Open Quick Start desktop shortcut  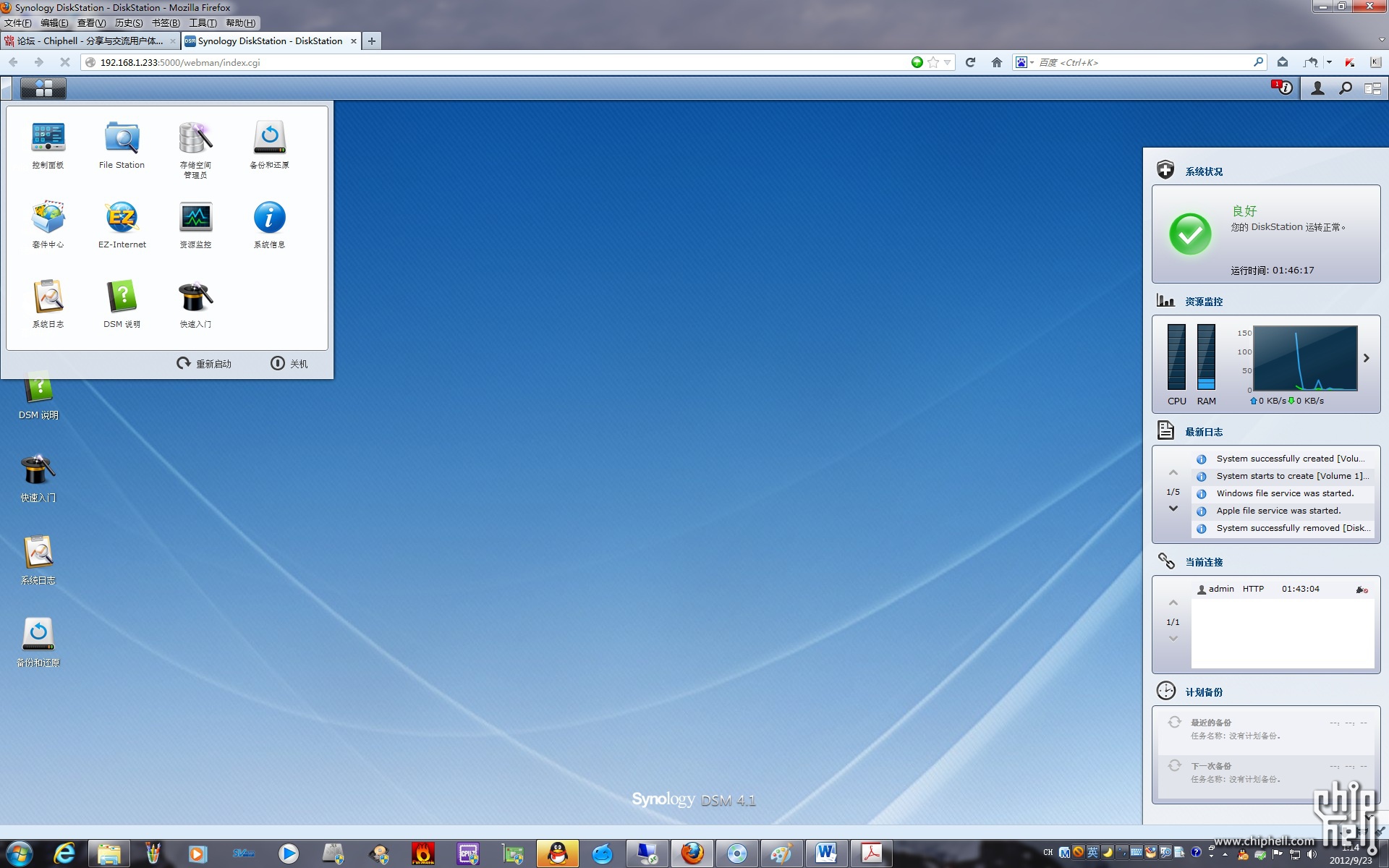click(x=38, y=477)
